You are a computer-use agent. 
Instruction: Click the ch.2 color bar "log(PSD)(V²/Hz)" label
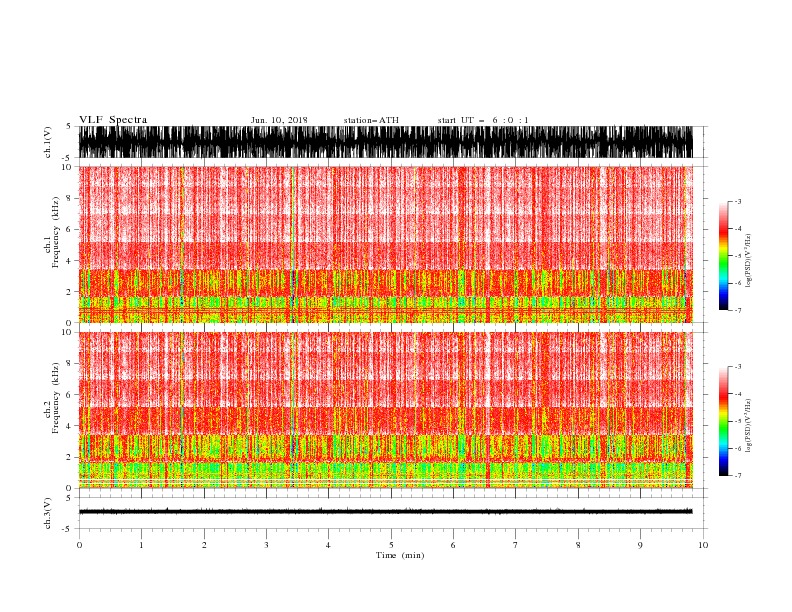point(749,426)
